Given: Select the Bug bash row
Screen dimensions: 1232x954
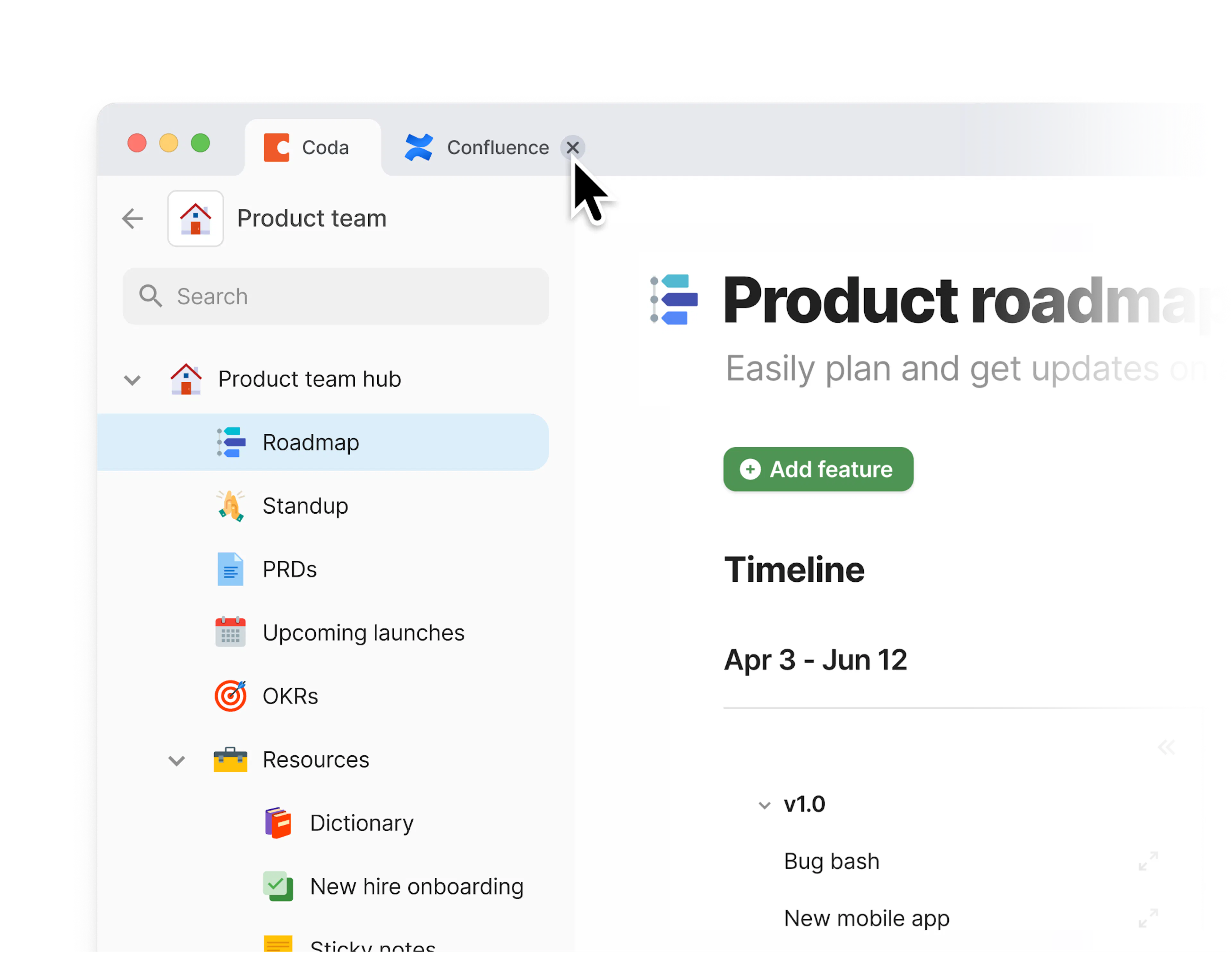Looking at the screenshot, I should (832, 862).
